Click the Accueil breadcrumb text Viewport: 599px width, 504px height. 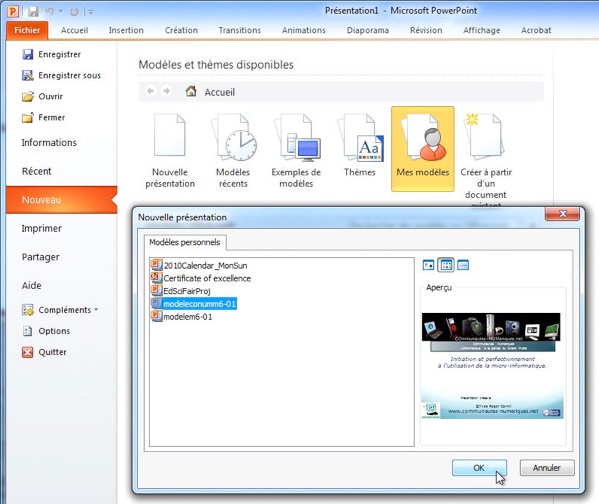220,92
